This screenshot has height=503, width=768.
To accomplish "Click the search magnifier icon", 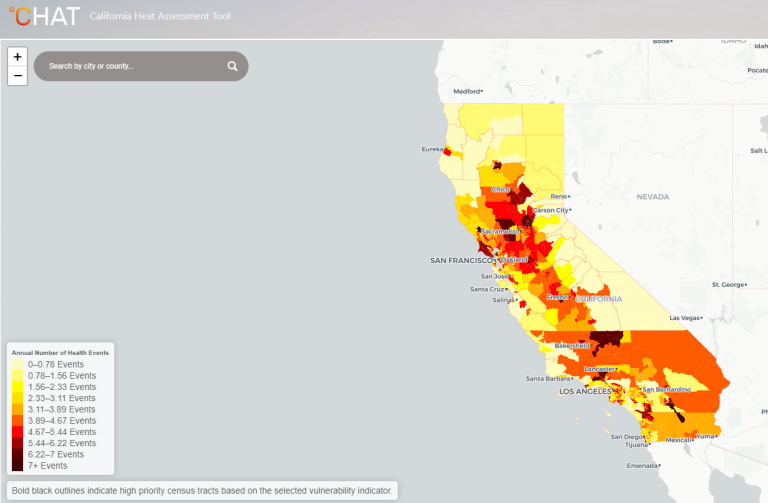I will pyautogui.click(x=233, y=66).
